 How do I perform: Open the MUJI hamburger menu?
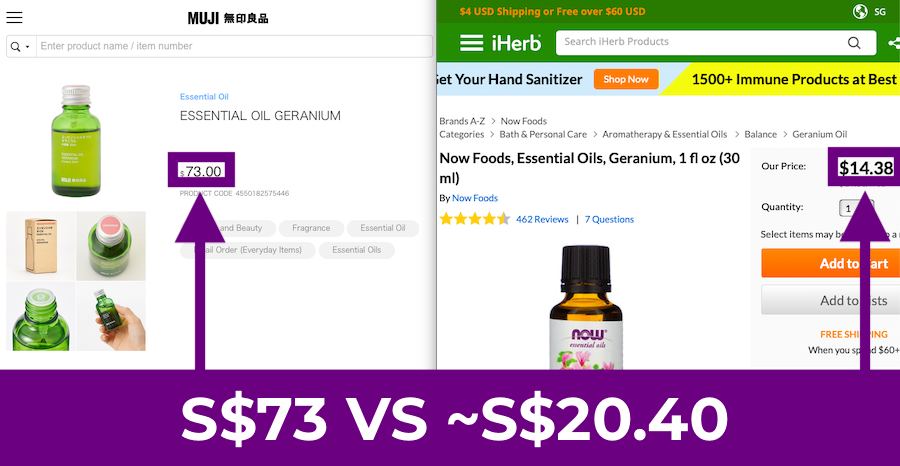[x=14, y=17]
